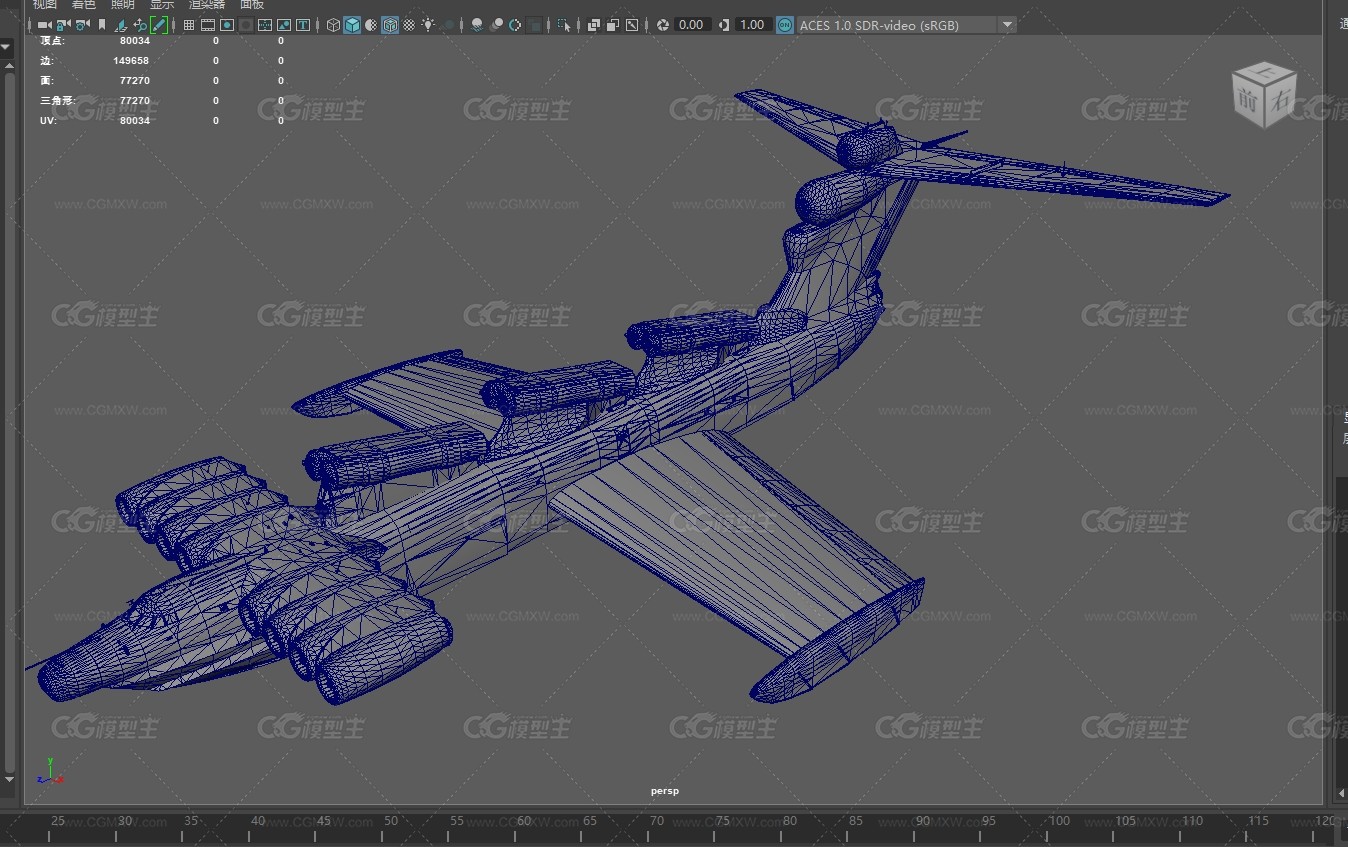Viewport: 1348px width, 847px height.
Task: Toggle the Lock Camera icon
Action: tap(63, 25)
